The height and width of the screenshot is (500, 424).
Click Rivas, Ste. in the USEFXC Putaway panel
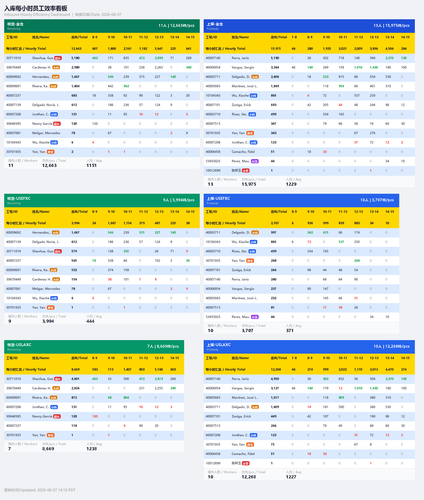tap(239, 251)
